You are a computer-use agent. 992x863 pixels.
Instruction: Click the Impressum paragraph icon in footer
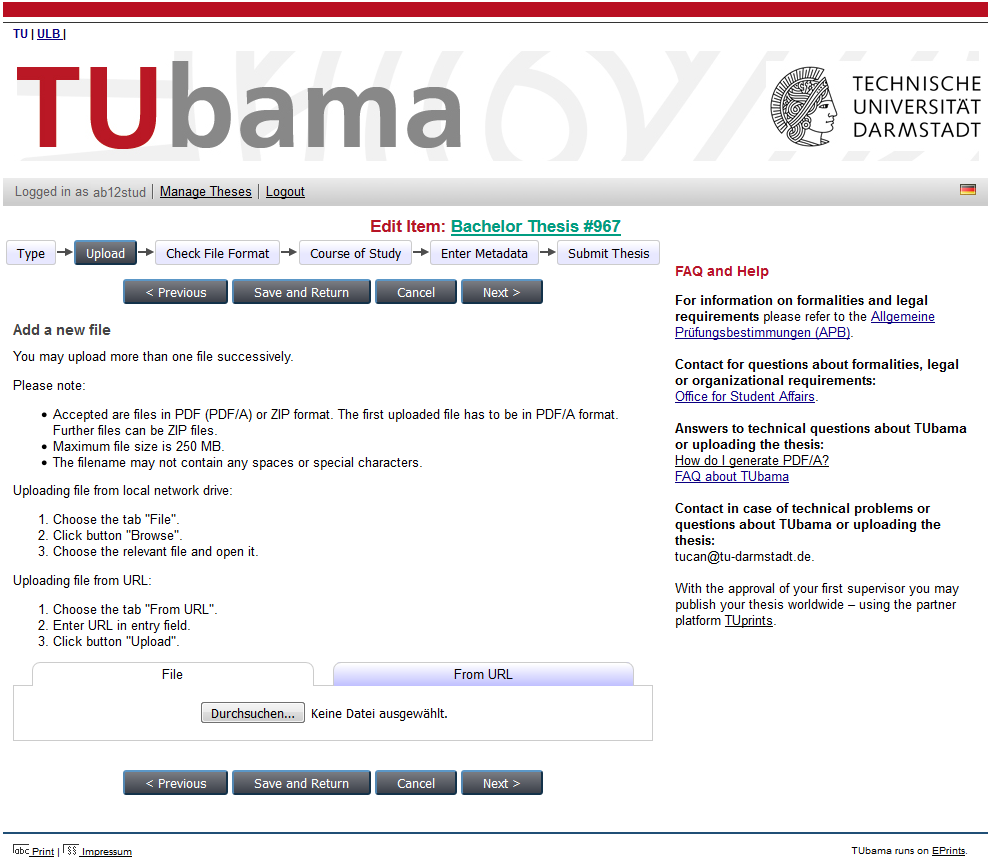click(x=70, y=850)
